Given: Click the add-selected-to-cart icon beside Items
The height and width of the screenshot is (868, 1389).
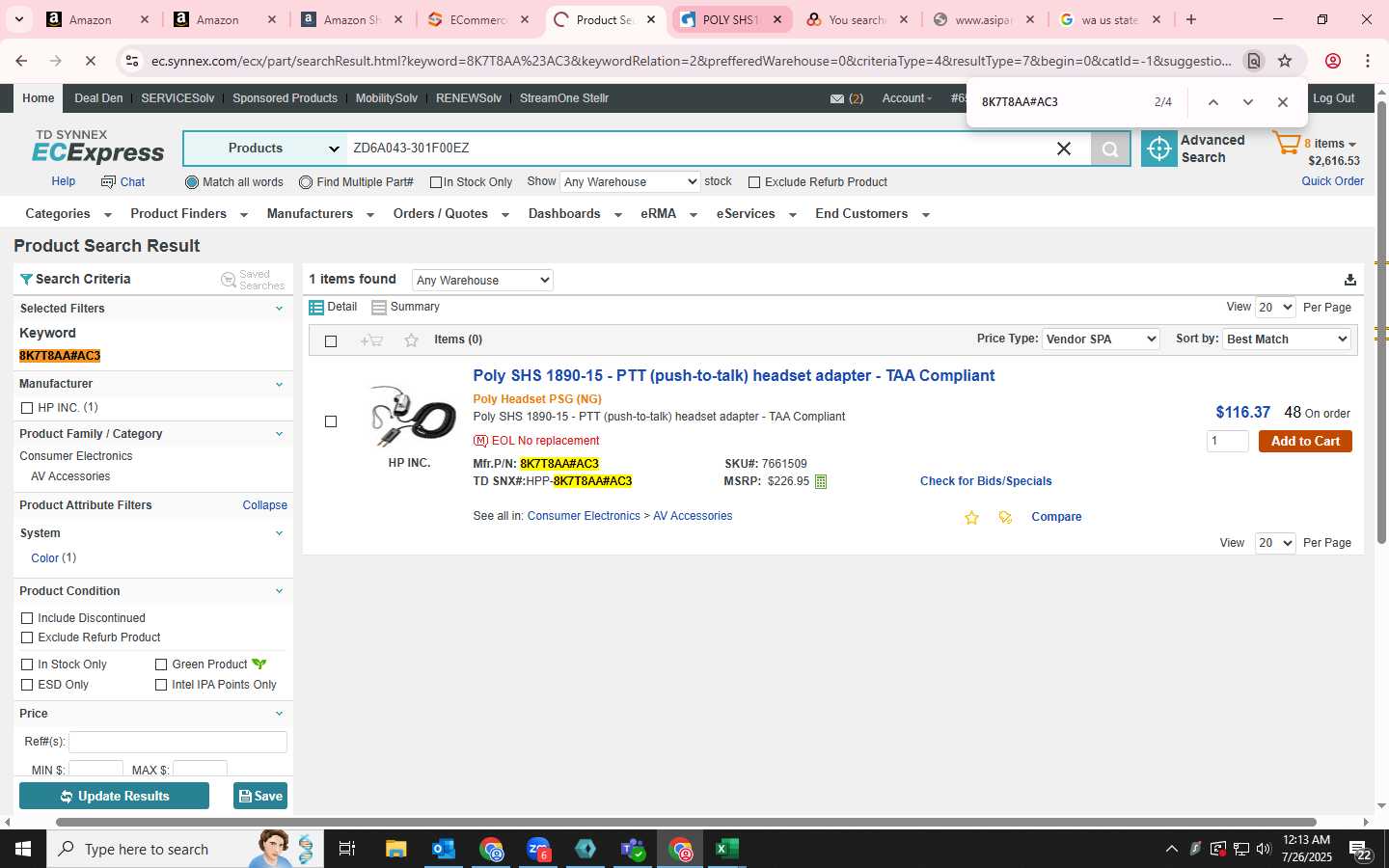Looking at the screenshot, I should click(x=371, y=339).
